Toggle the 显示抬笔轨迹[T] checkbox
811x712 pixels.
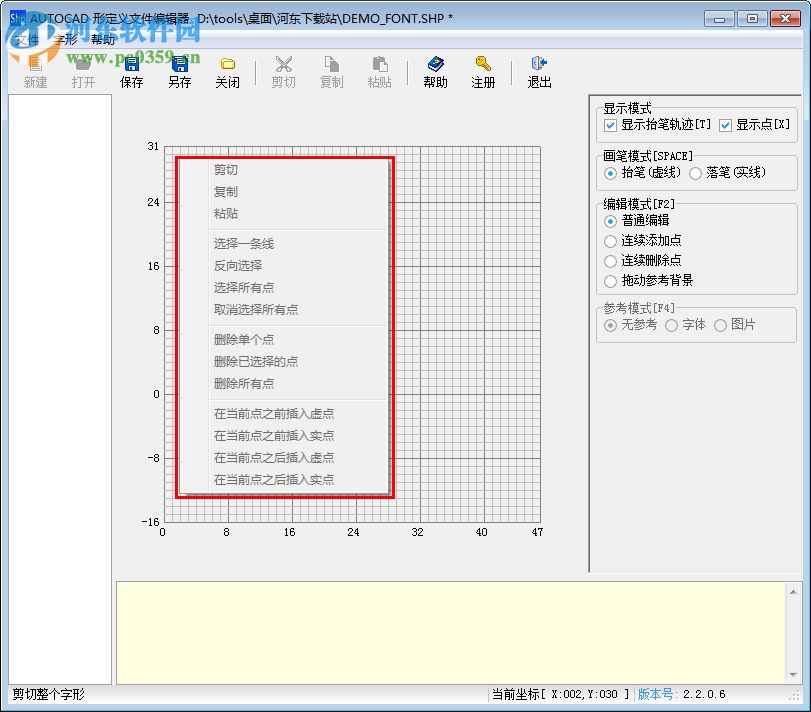pyautogui.click(x=609, y=125)
